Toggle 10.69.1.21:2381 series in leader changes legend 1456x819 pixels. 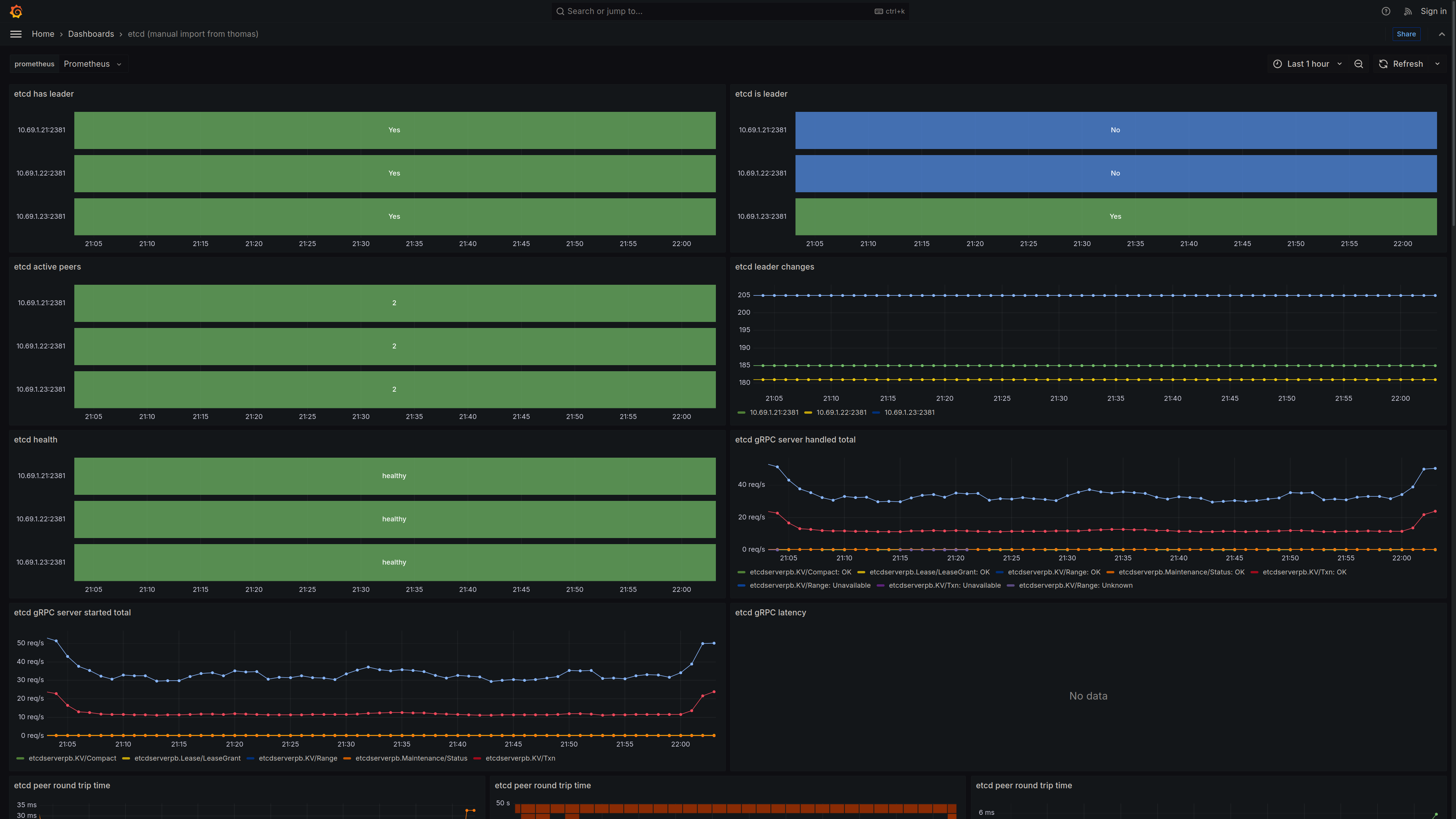click(x=774, y=413)
